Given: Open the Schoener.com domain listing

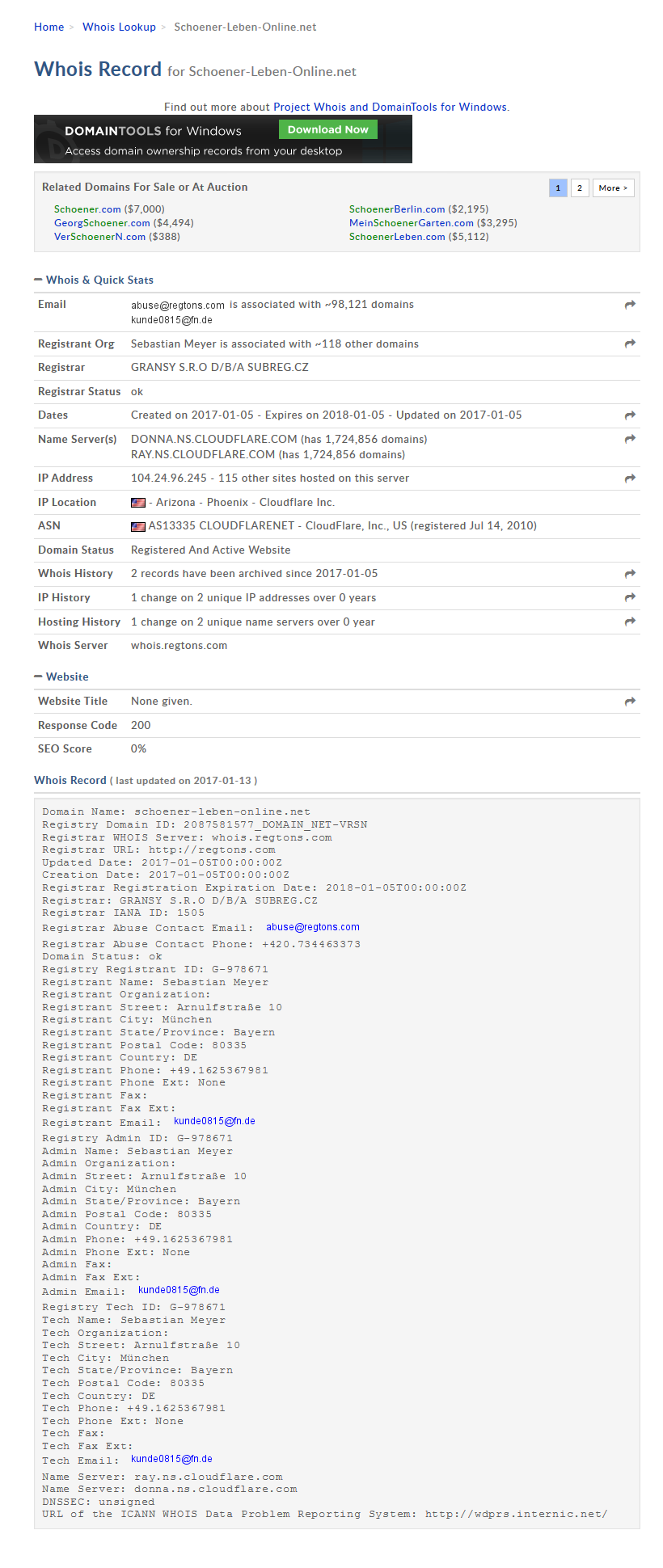Looking at the screenshot, I should tap(87, 209).
